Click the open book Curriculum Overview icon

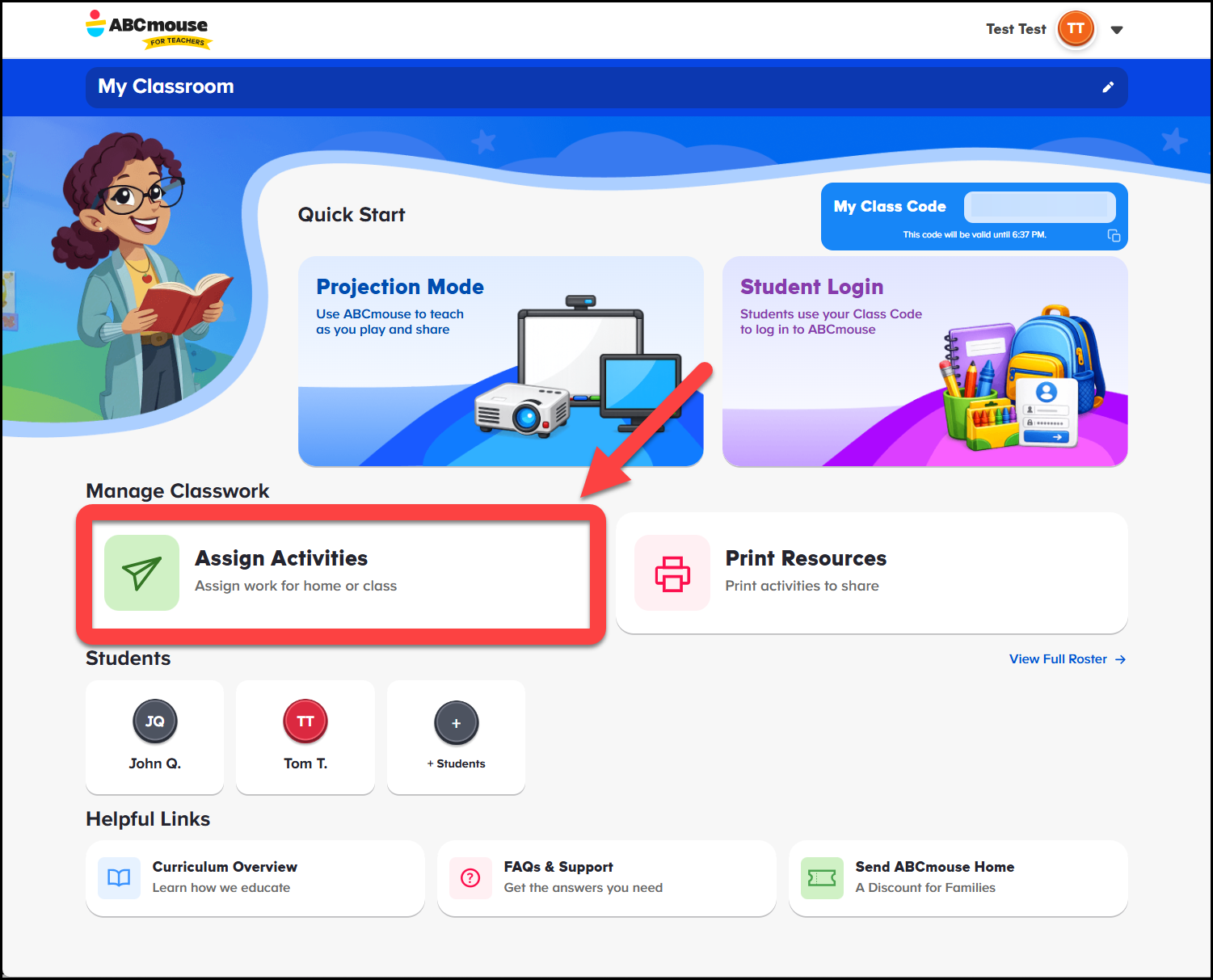coord(119,878)
